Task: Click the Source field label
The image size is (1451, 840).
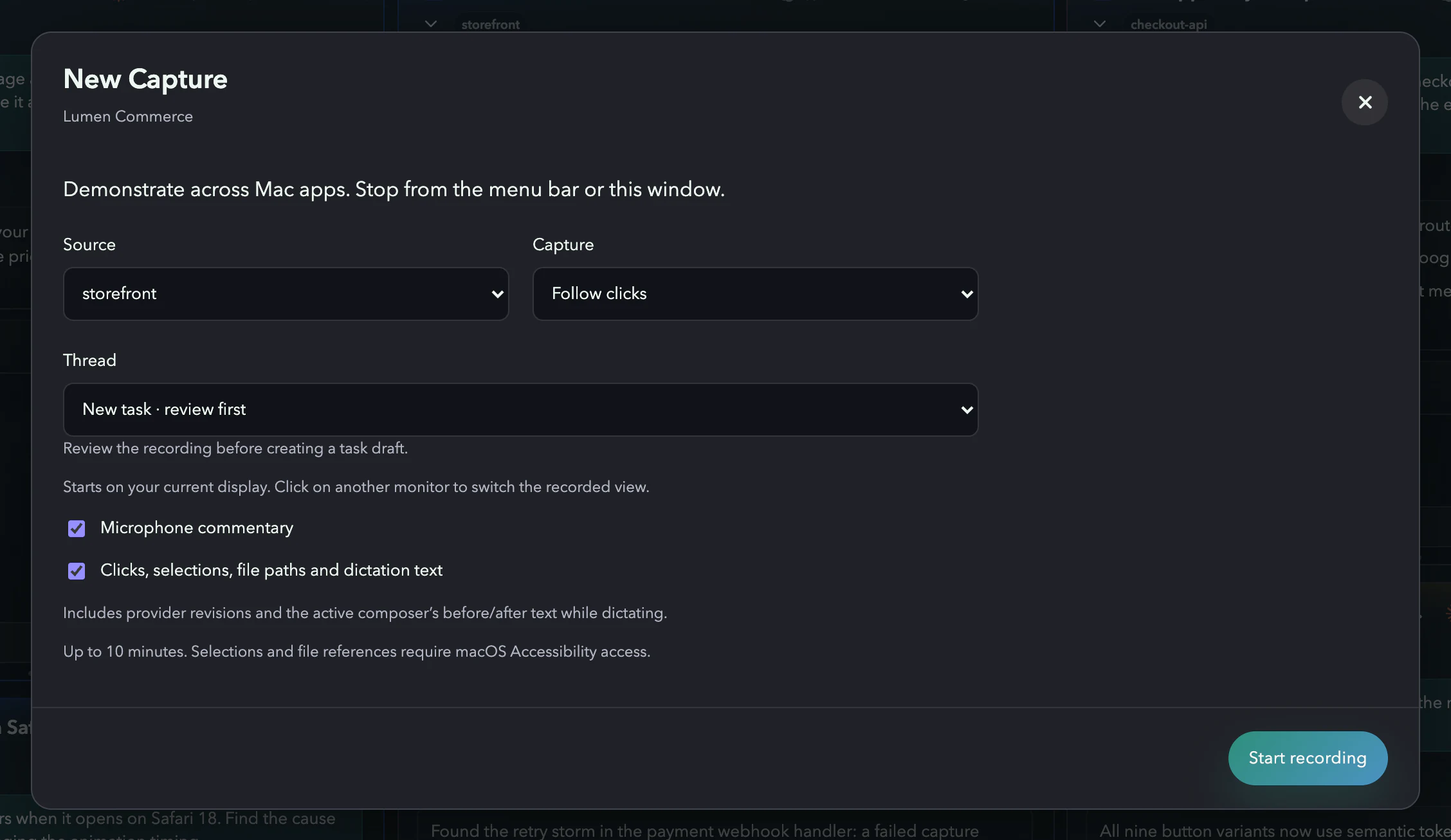Action: [x=89, y=244]
